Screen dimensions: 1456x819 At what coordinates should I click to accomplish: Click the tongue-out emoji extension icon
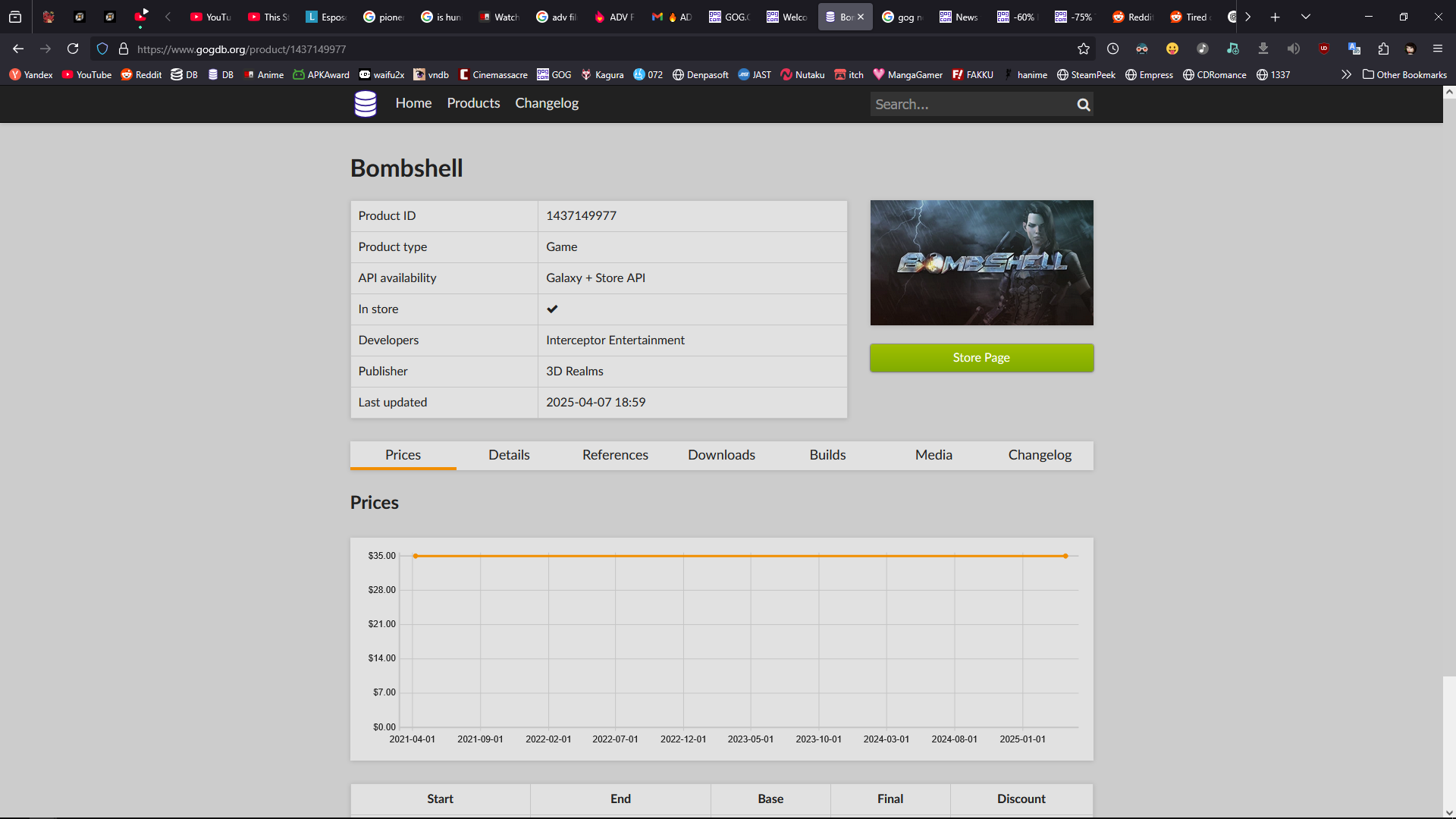click(1172, 49)
